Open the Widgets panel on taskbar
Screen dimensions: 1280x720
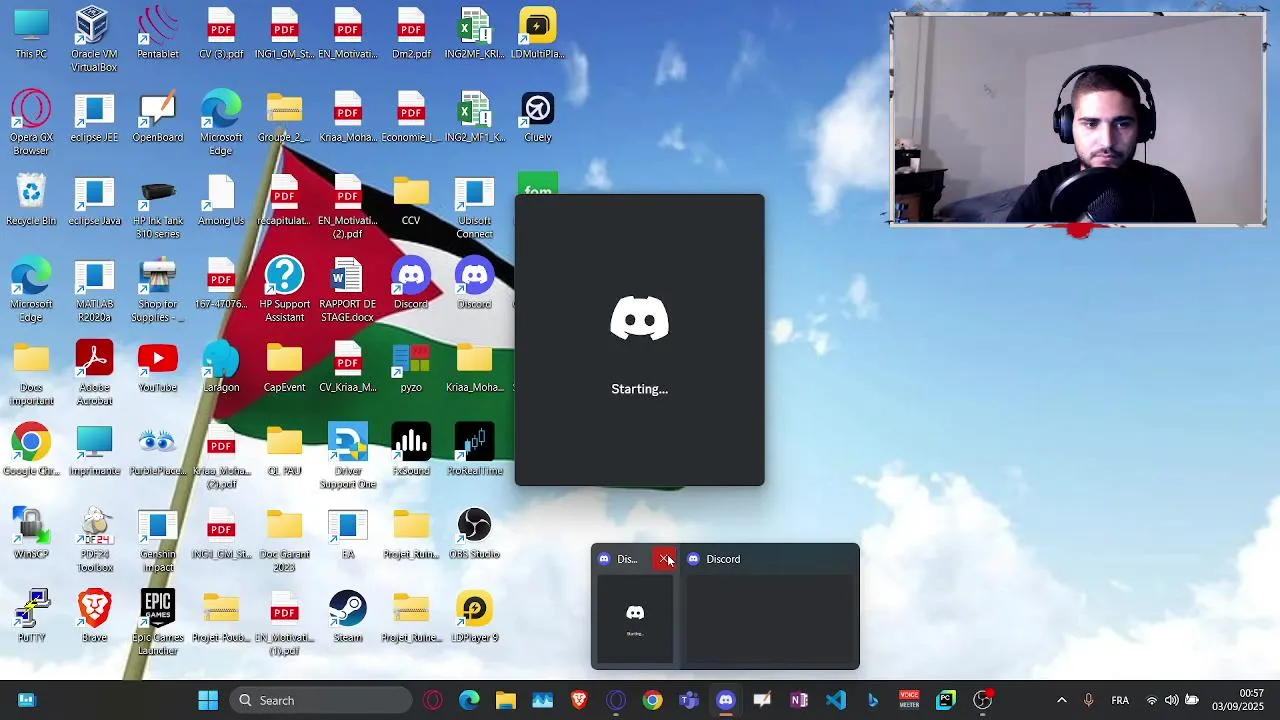(27, 700)
